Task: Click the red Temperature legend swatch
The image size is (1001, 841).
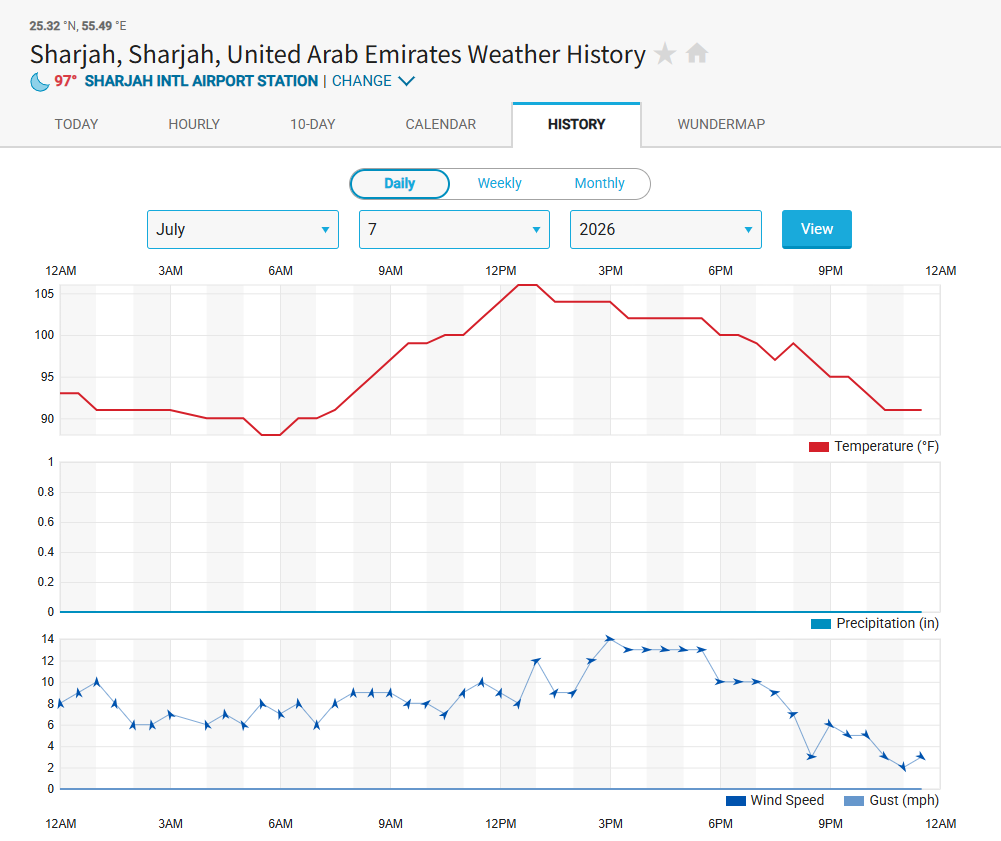Action: pos(818,447)
